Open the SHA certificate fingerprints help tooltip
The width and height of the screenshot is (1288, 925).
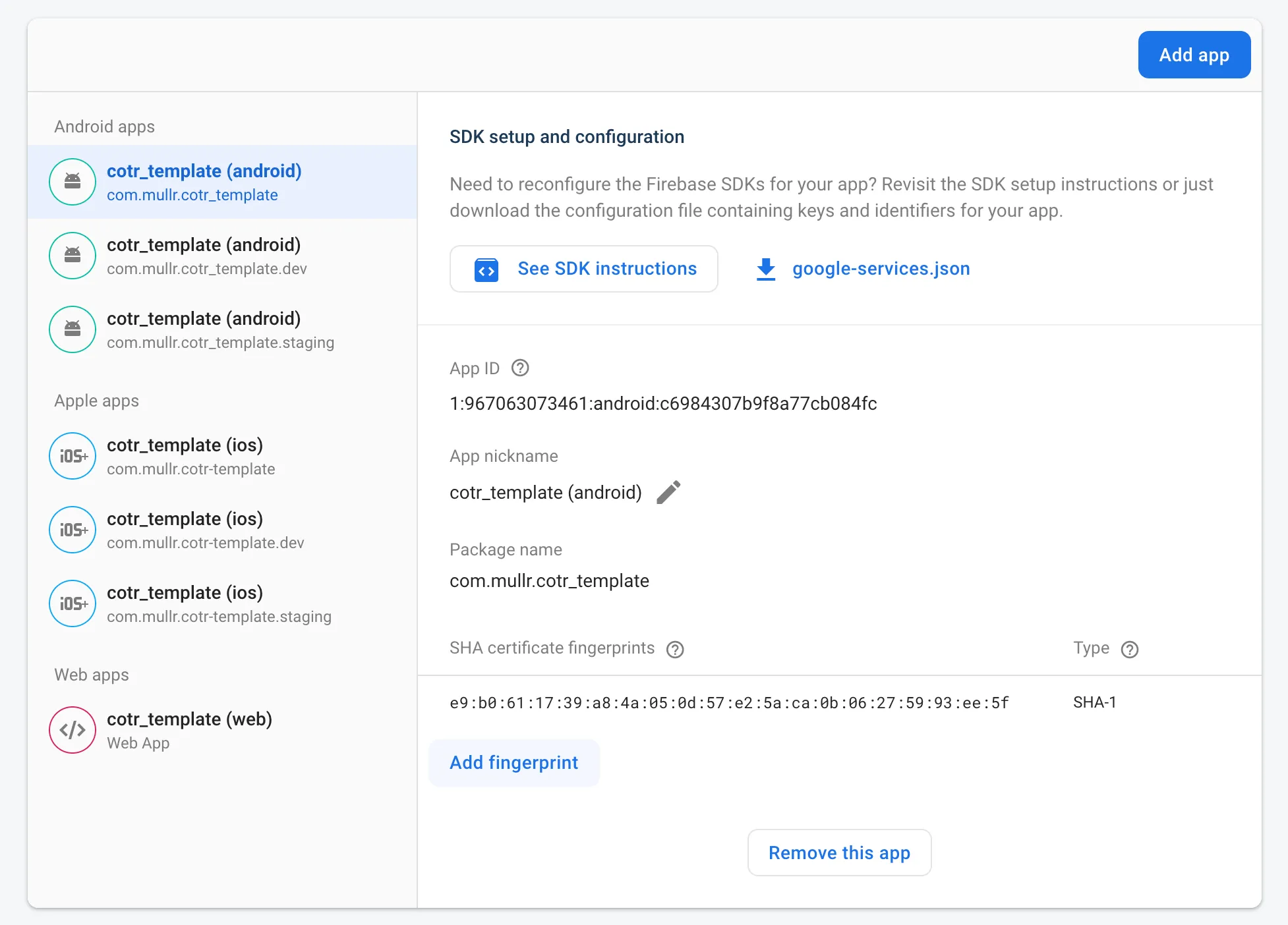(675, 649)
